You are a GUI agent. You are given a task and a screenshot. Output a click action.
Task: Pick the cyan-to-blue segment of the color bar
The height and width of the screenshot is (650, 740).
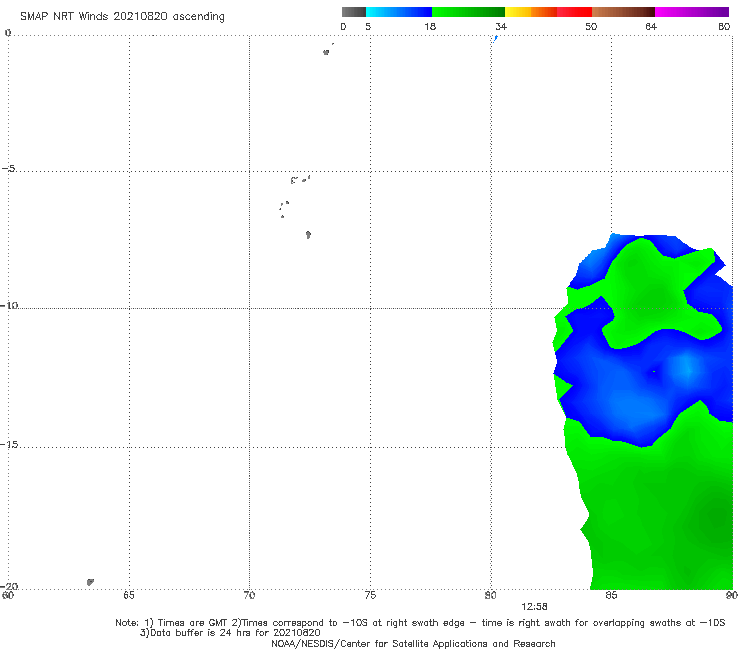coord(399,12)
